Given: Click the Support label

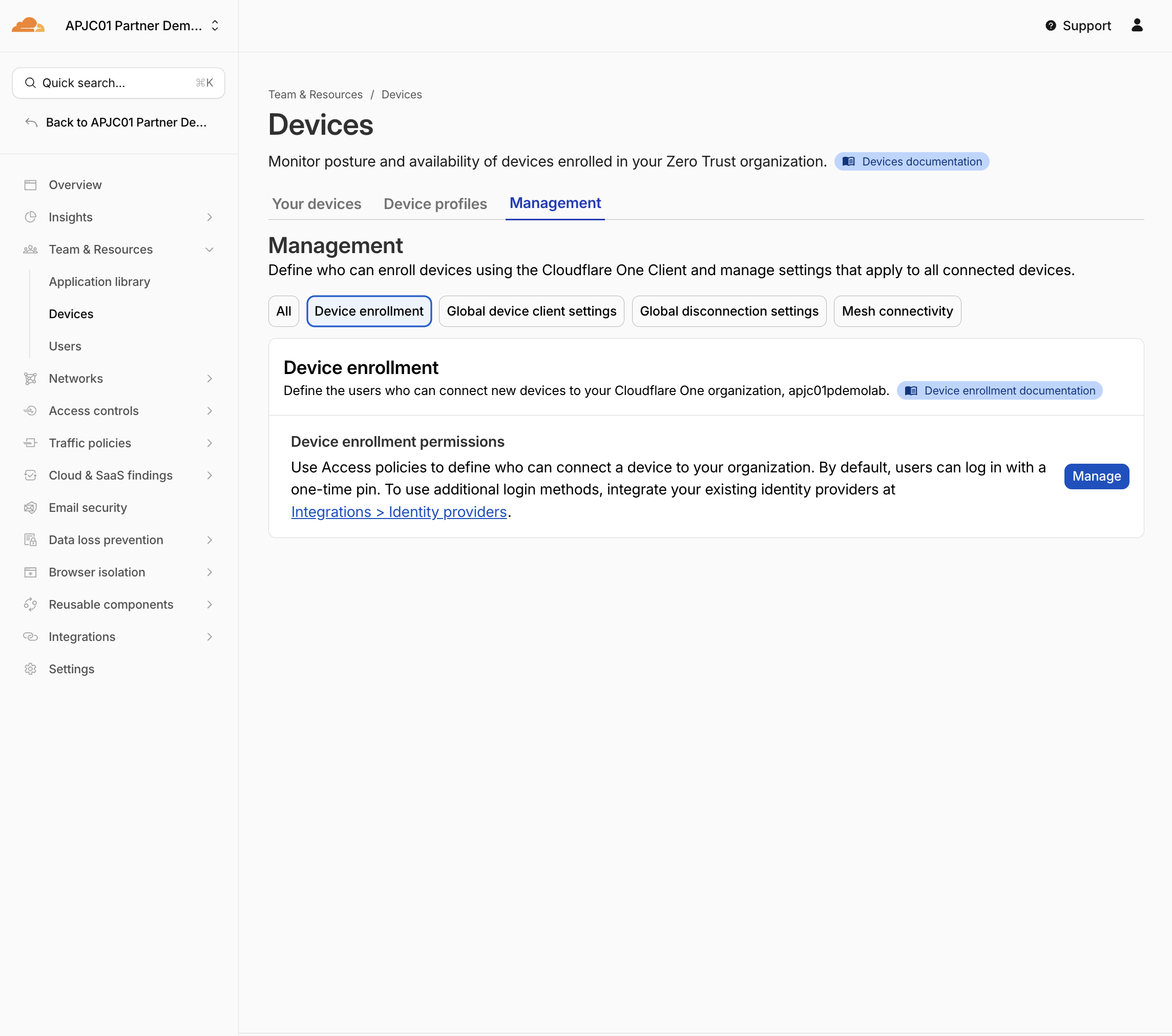Looking at the screenshot, I should click(1086, 26).
